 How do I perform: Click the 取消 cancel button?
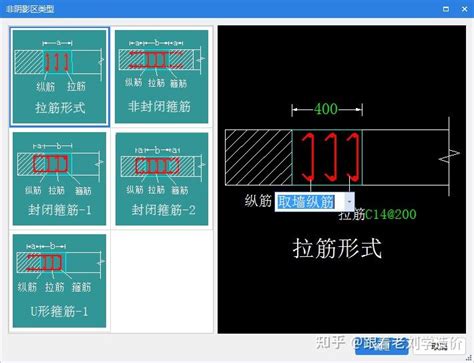(x=439, y=346)
